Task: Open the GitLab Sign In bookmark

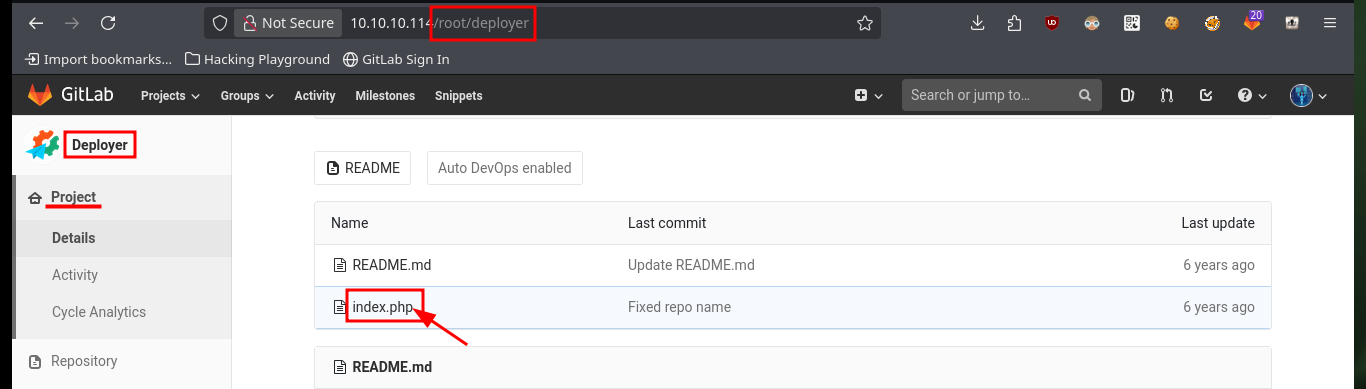Action: pyautogui.click(x=396, y=59)
